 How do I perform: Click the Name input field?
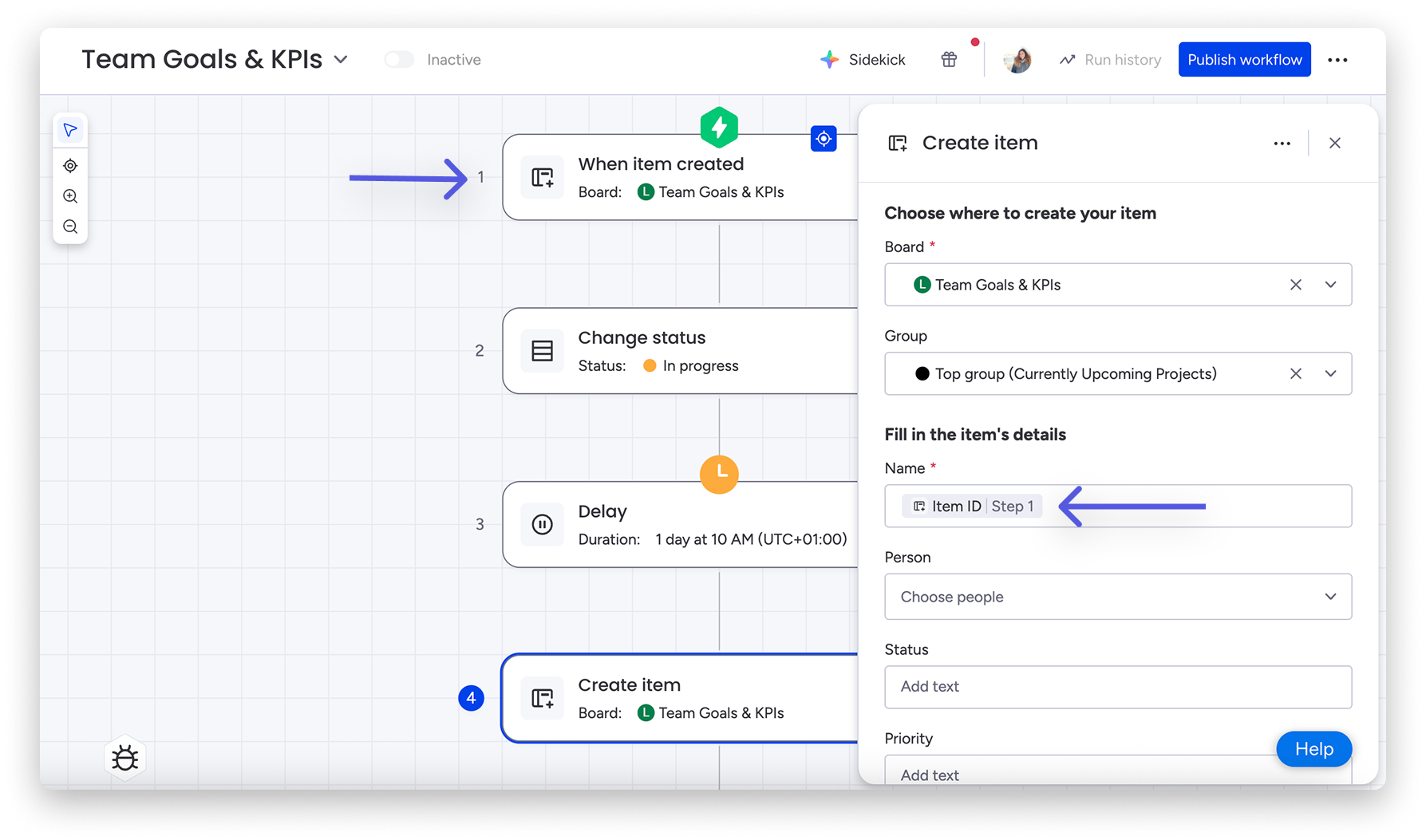click(1118, 506)
